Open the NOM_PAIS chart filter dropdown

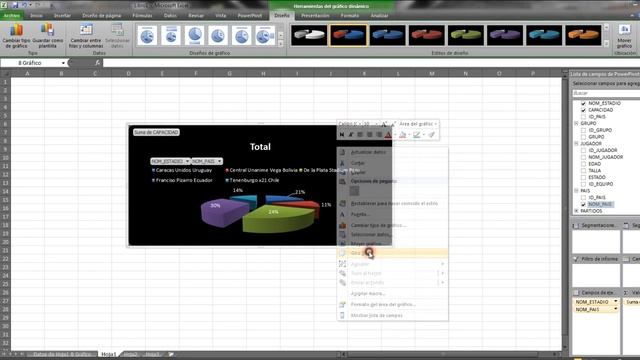pos(219,161)
